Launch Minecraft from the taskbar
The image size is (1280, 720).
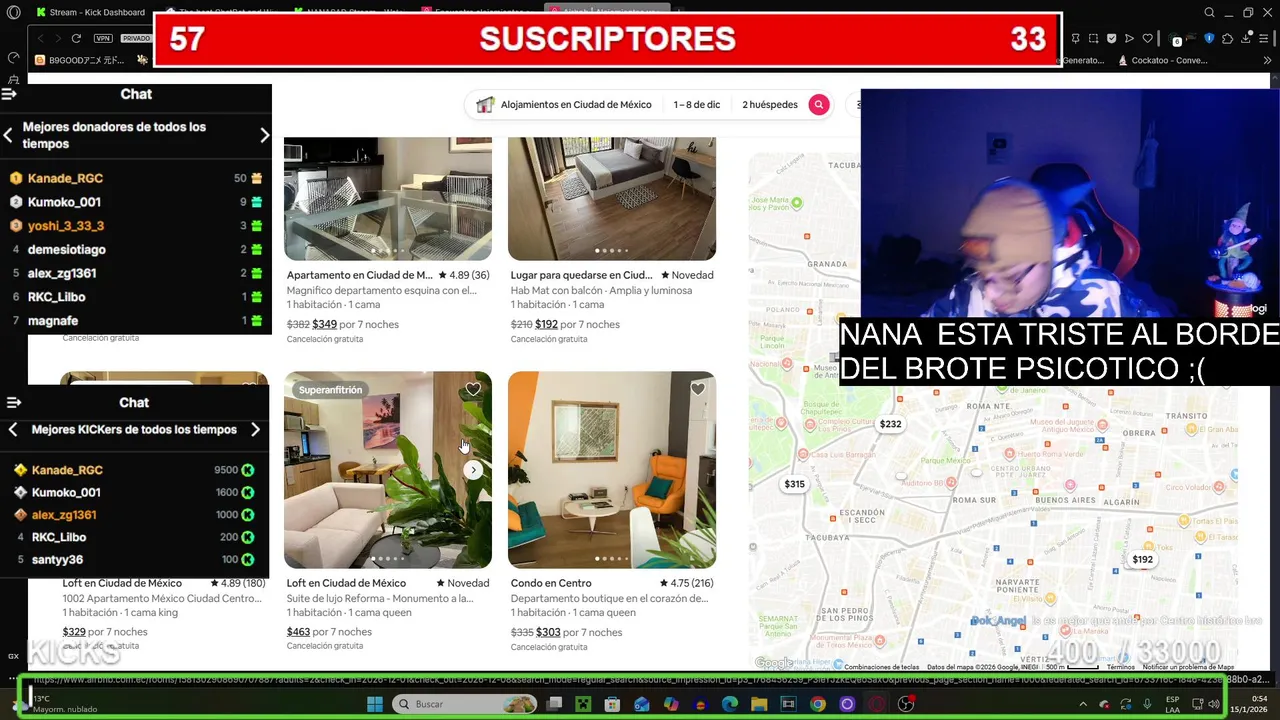point(583,704)
